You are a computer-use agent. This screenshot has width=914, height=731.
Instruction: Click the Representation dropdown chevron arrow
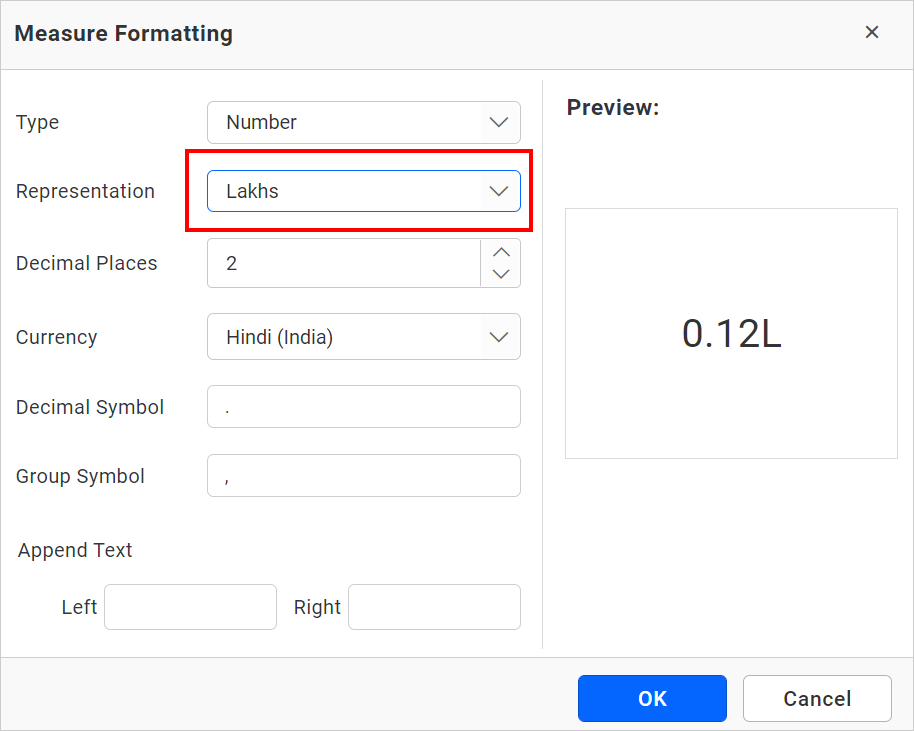click(499, 191)
